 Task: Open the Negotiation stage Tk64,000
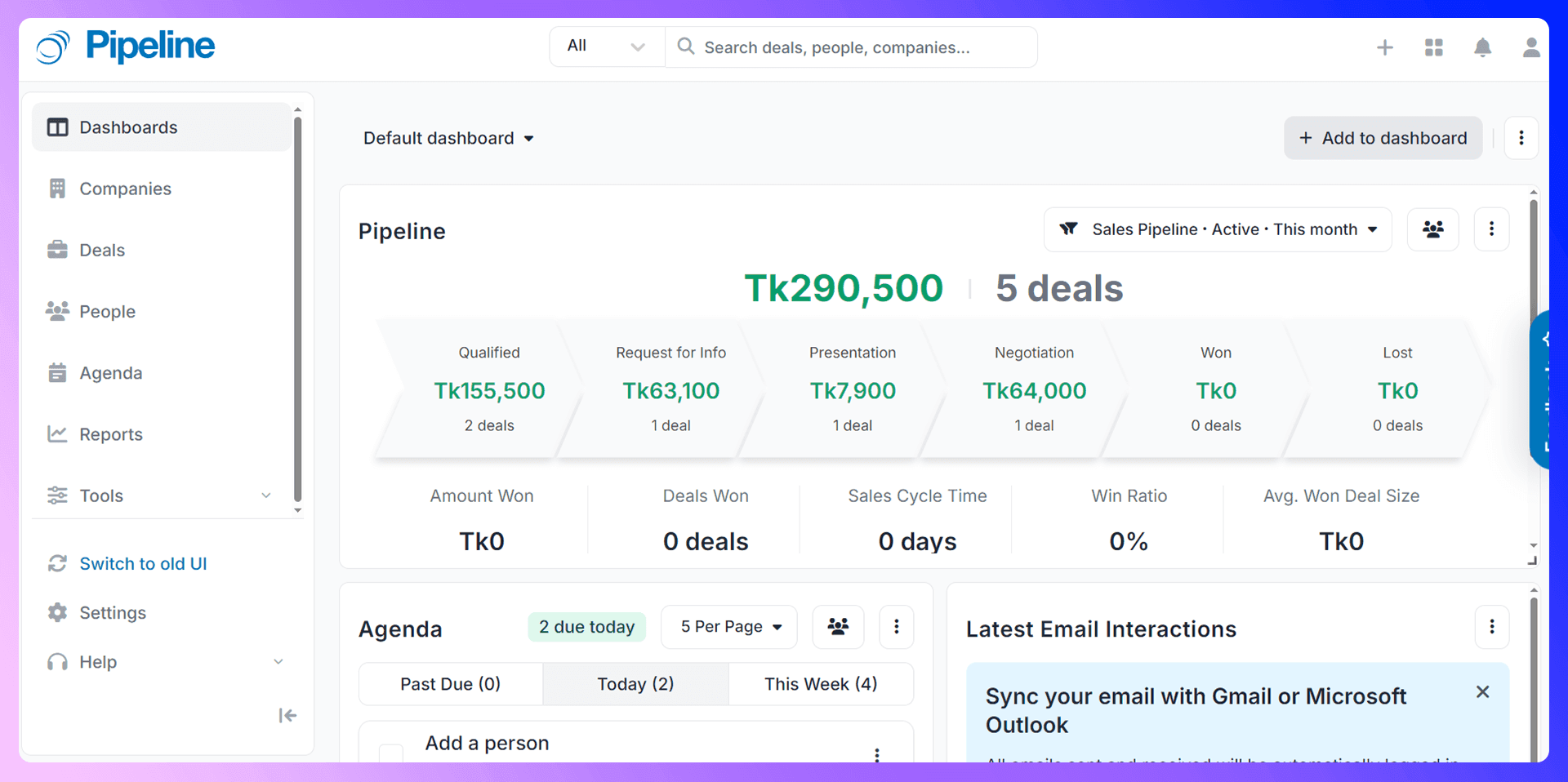pyautogui.click(x=1034, y=389)
